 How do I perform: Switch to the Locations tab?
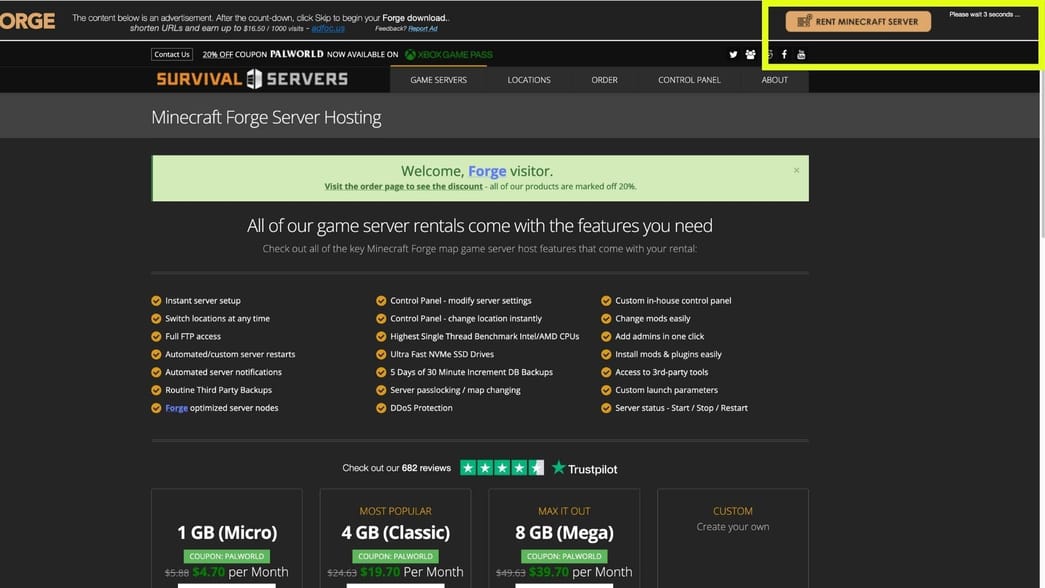point(529,79)
